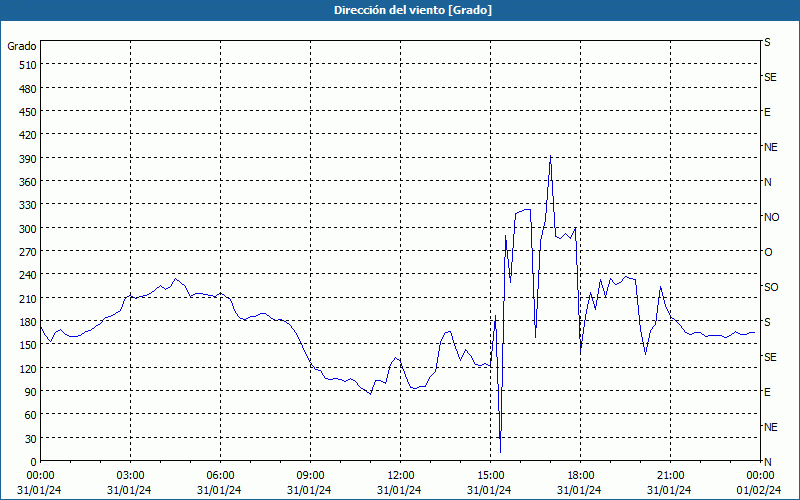Click the right-axis E label at the 450 level

click(767, 112)
